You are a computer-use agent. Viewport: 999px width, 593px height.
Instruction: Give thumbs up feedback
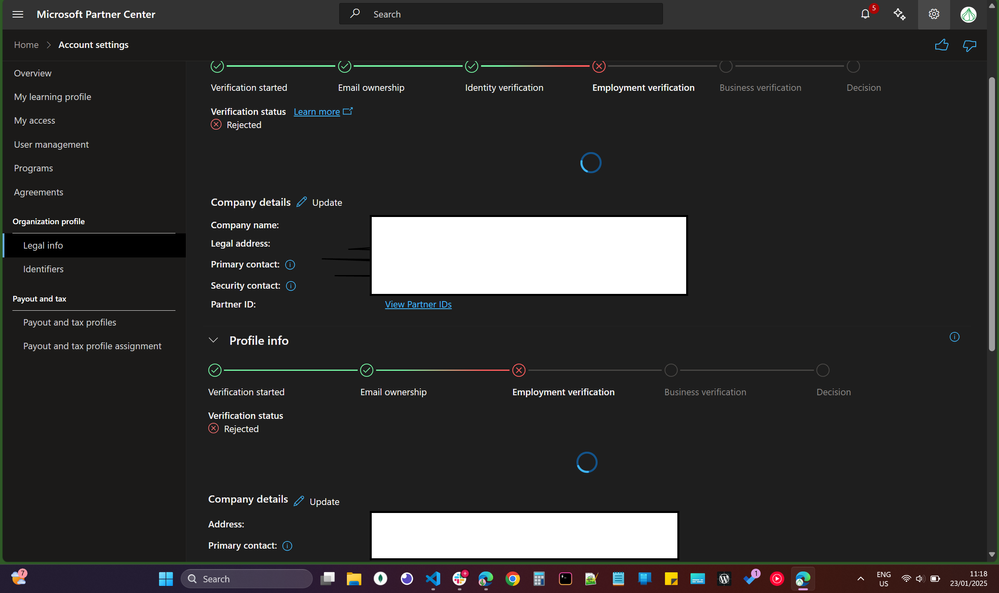(x=942, y=45)
